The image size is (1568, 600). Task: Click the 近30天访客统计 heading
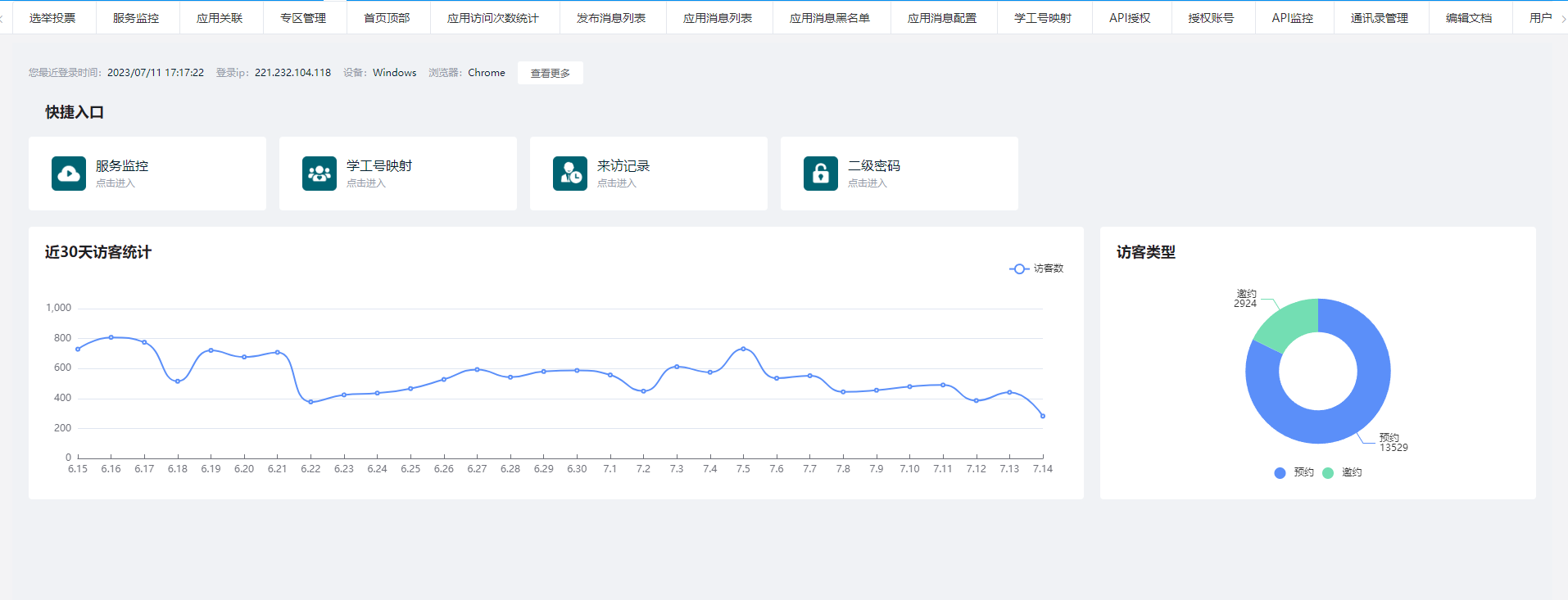98,252
